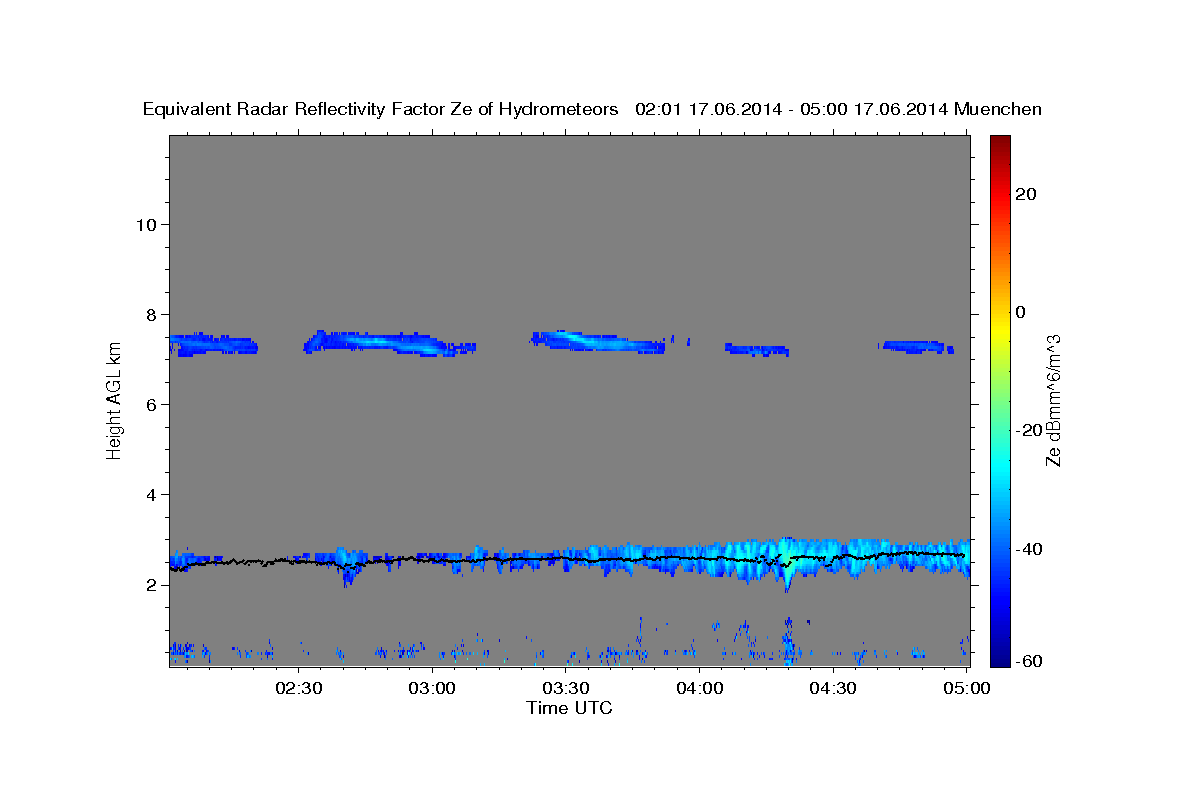Select the 03:00 time tick label
The width and height of the screenshot is (1200, 800).
[x=433, y=688]
